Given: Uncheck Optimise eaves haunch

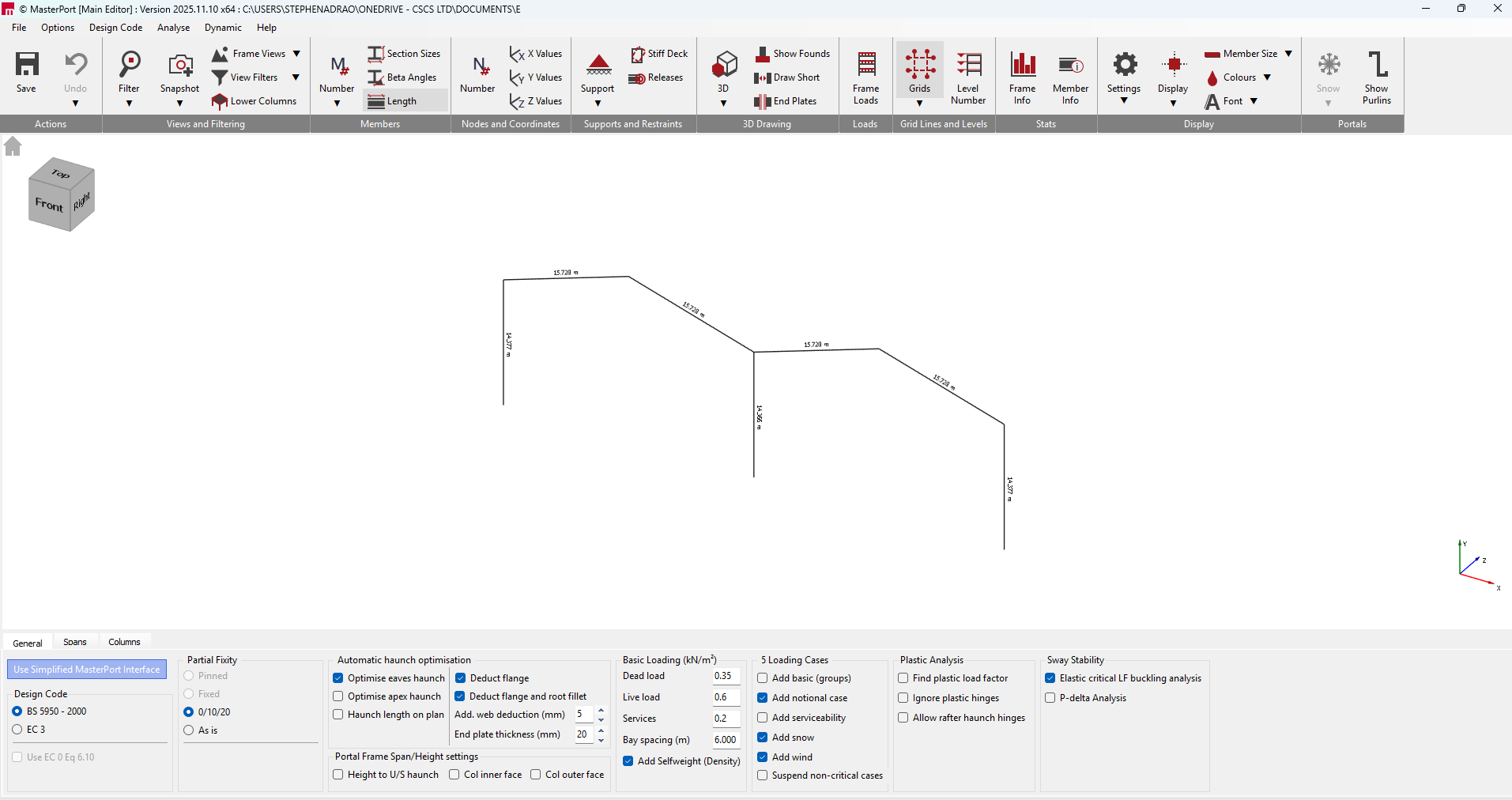Looking at the screenshot, I should (338, 678).
